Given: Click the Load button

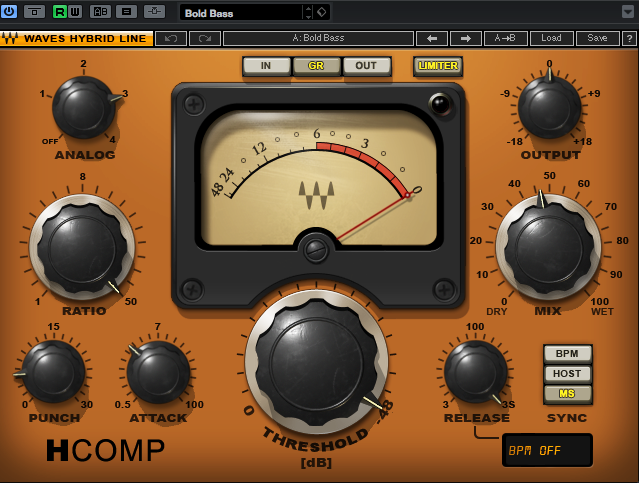Looking at the screenshot, I should (551, 39).
